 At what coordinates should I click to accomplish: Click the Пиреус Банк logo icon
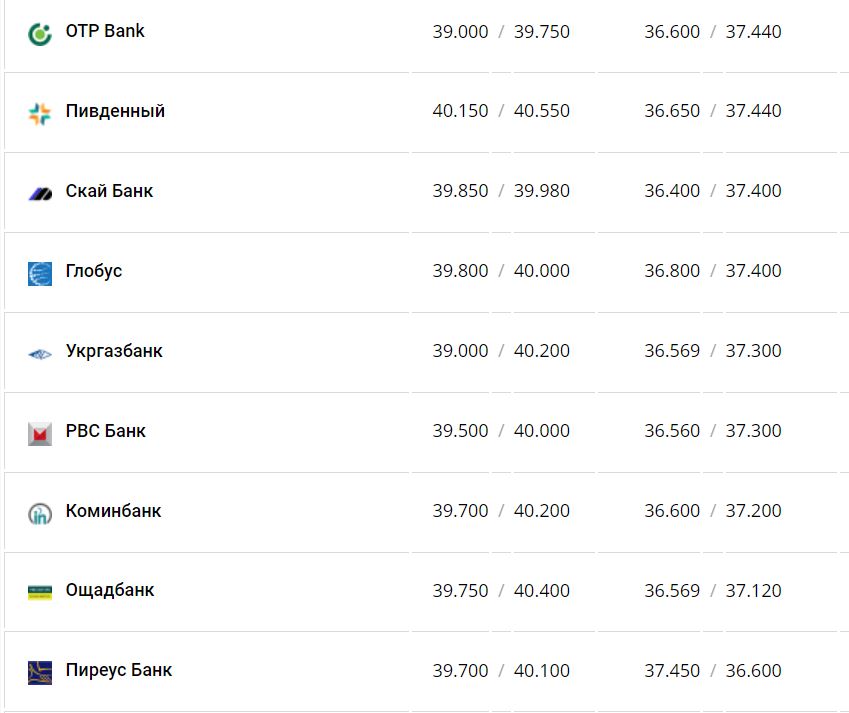(x=40, y=672)
